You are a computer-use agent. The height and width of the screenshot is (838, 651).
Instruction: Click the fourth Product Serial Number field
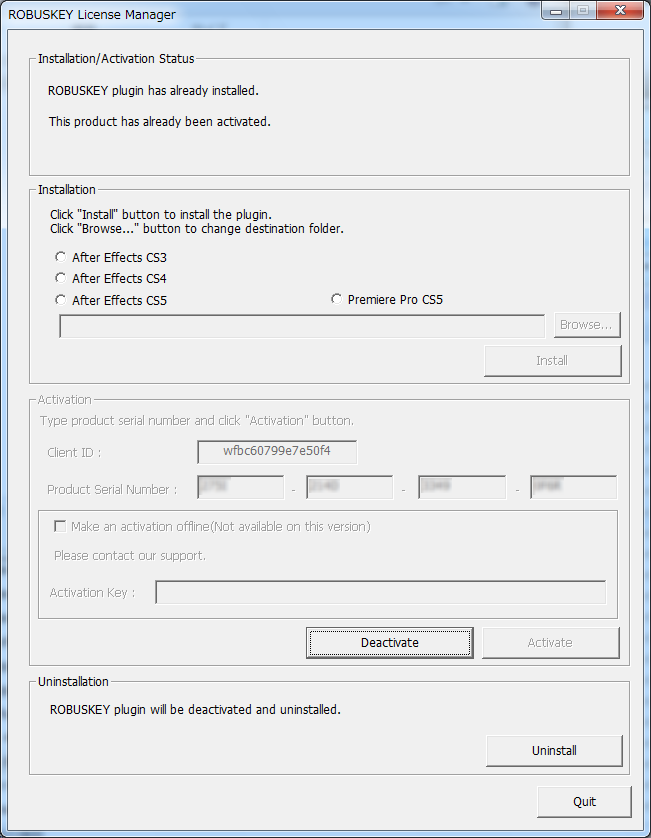[x=574, y=487]
